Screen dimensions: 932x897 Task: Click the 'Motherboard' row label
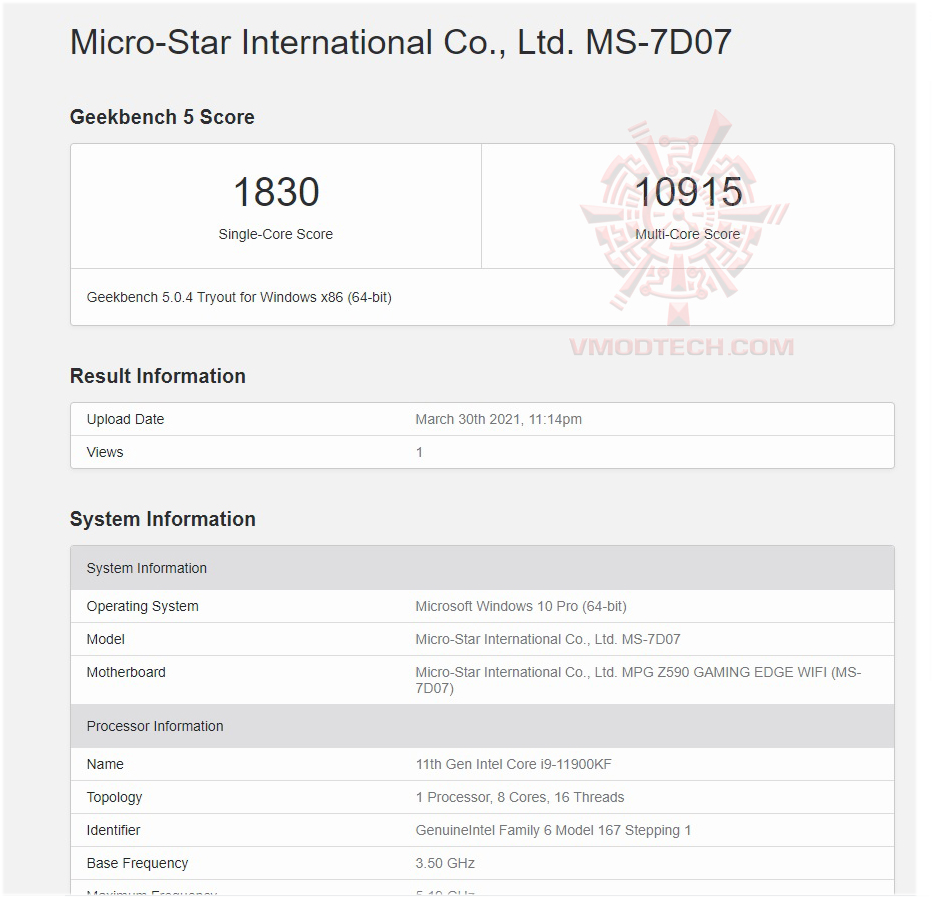click(126, 672)
